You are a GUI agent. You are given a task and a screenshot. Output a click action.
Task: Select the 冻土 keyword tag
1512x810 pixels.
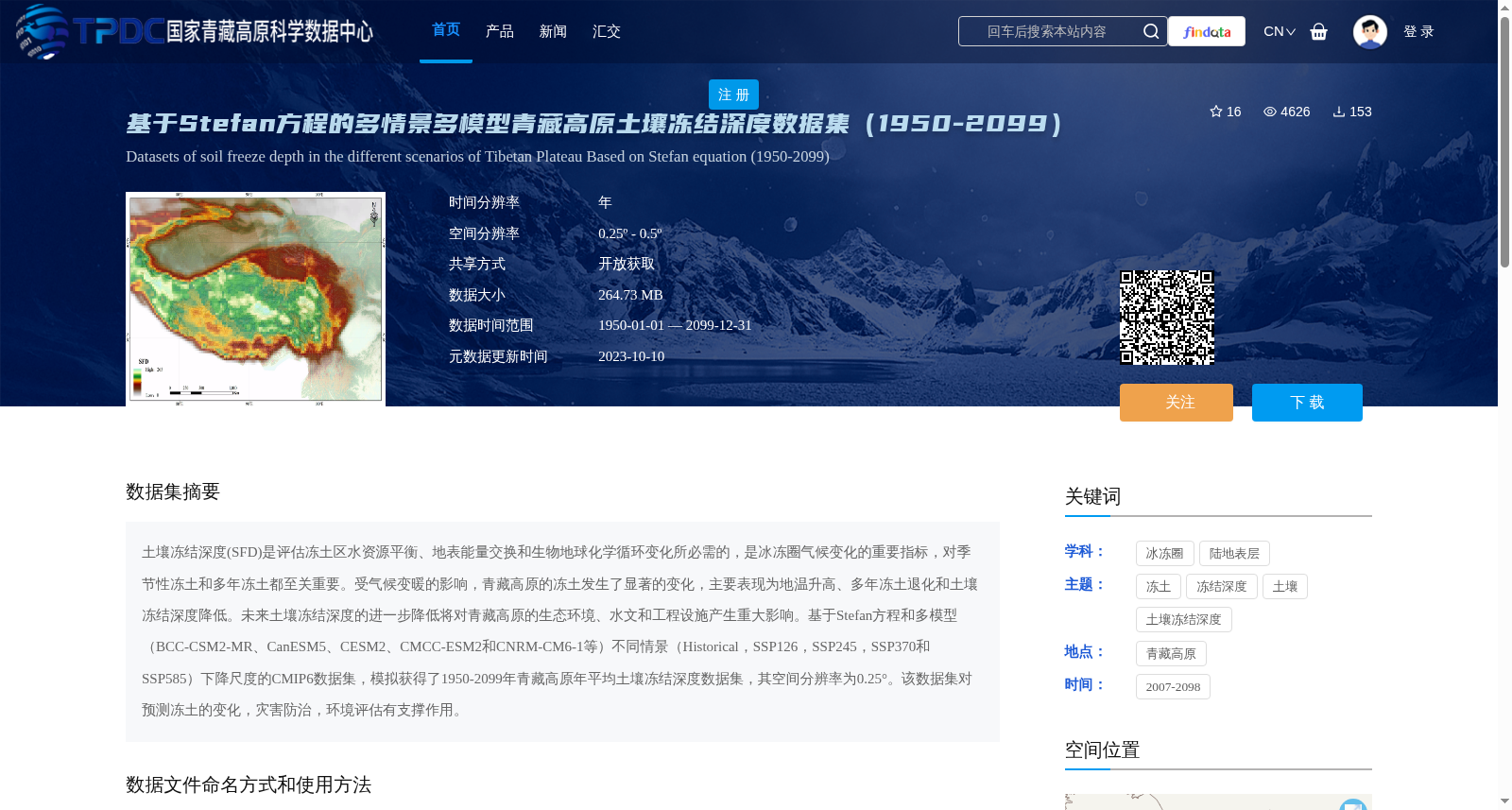pyautogui.click(x=1159, y=587)
